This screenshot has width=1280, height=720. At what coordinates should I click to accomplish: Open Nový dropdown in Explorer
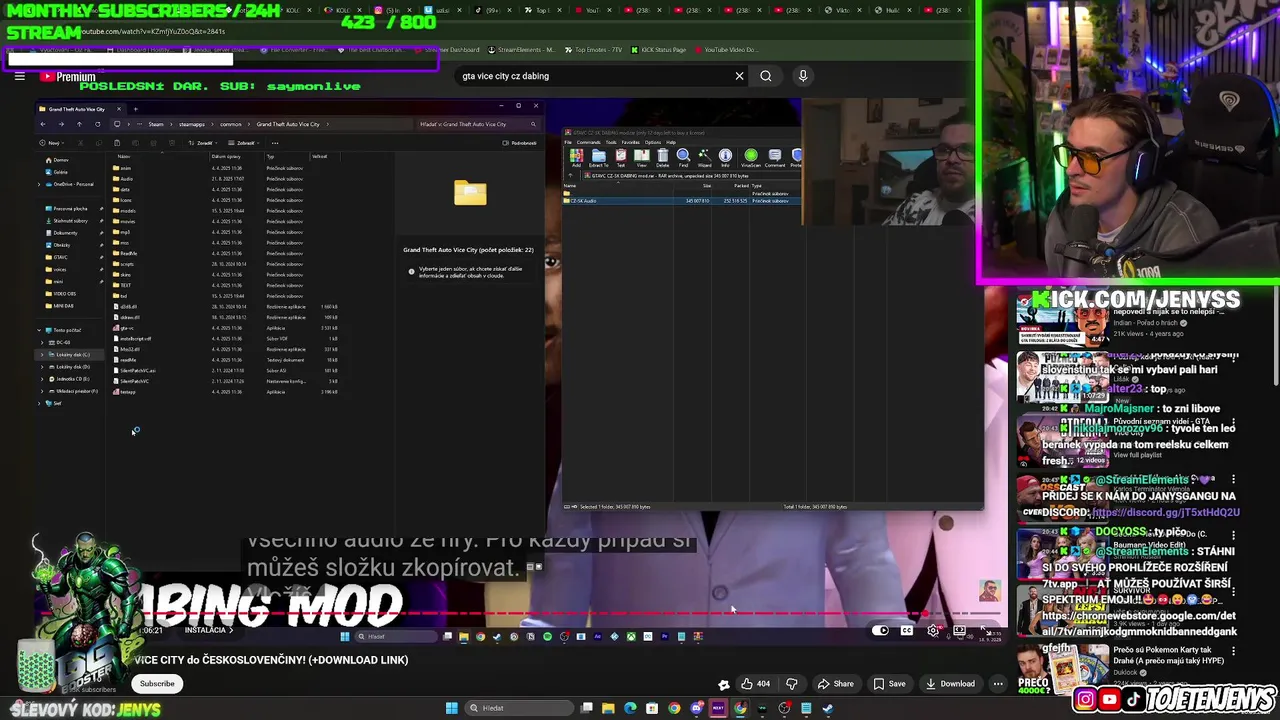tap(53, 143)
